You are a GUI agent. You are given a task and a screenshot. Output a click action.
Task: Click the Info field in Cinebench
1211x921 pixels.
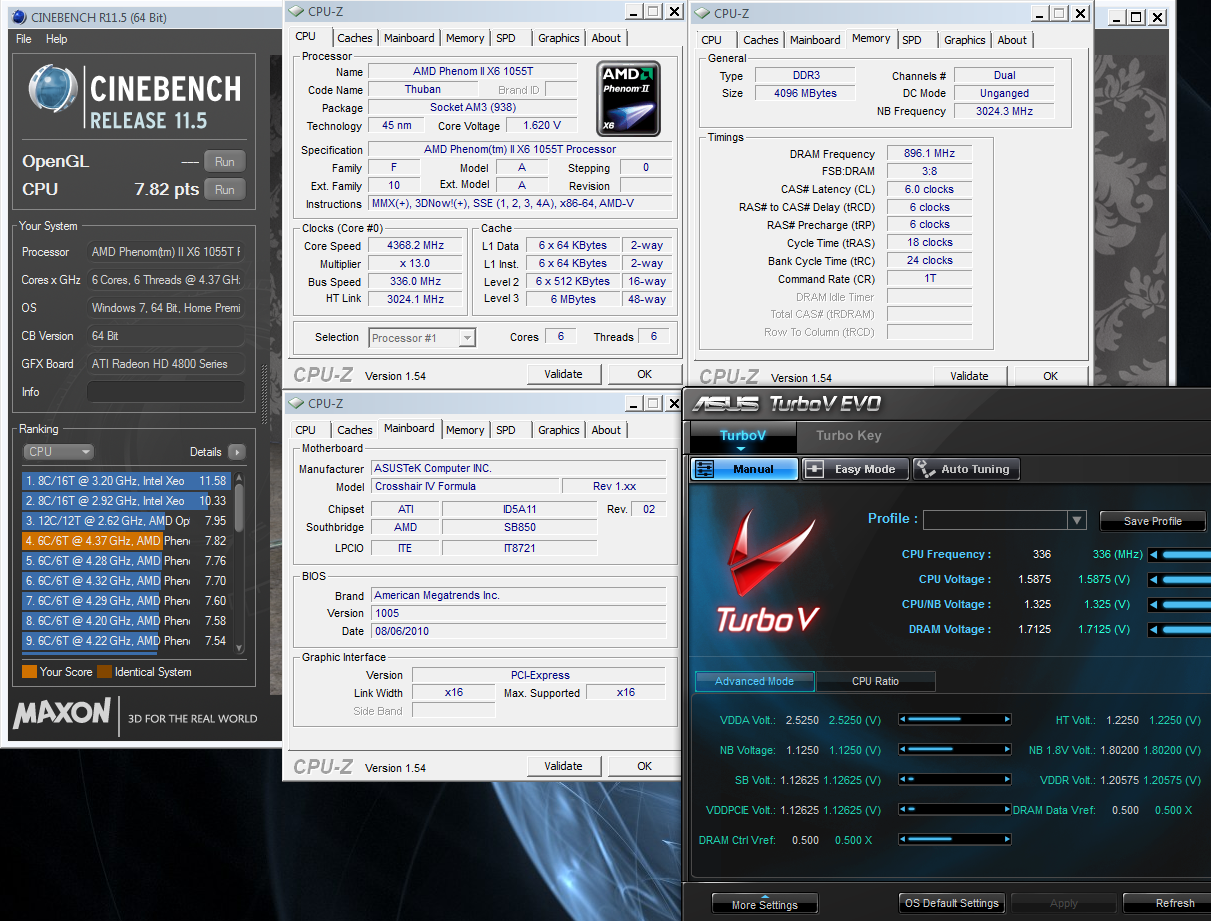pyautogui.click(x=166, y=392)
